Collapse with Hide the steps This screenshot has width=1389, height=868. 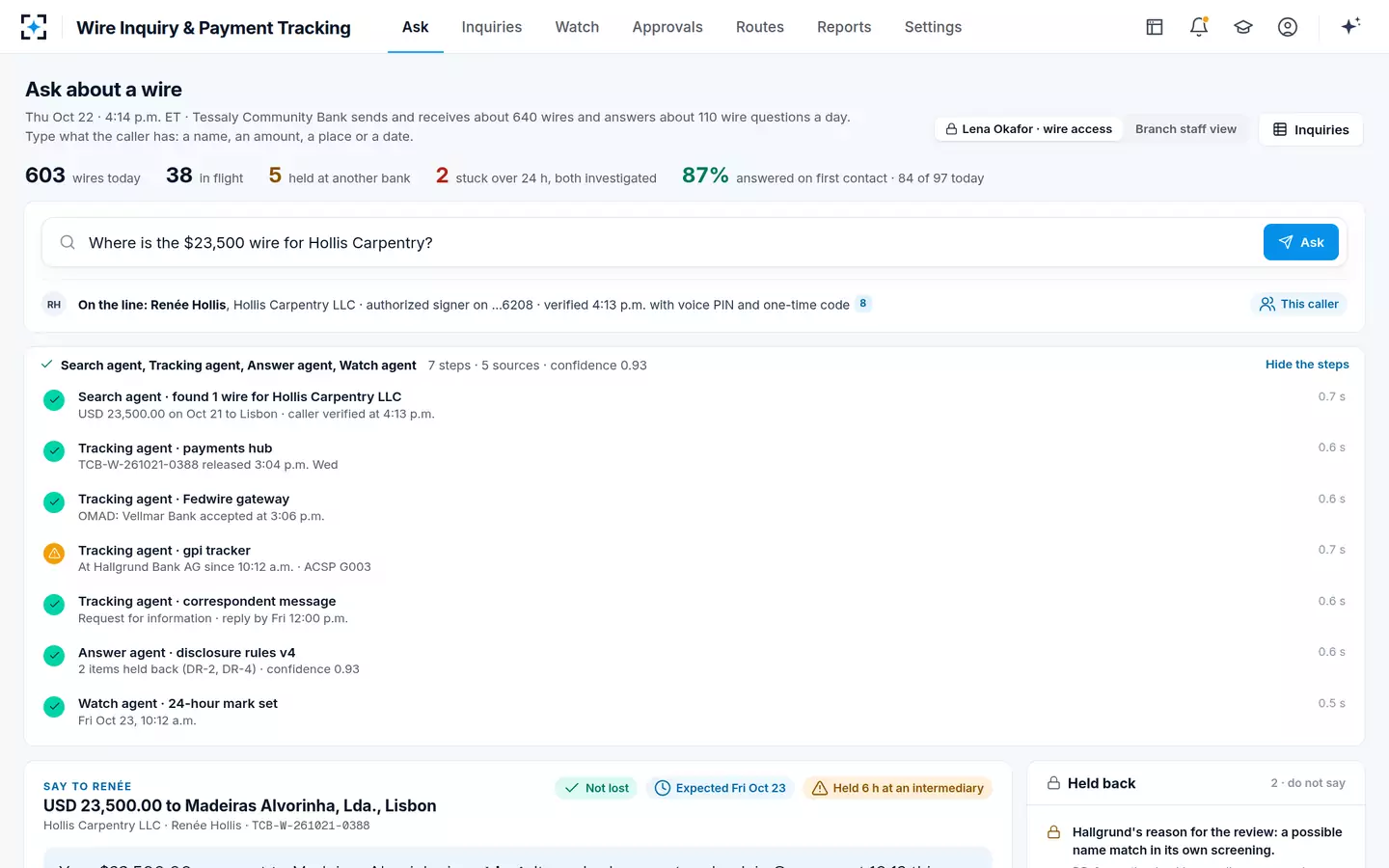pyautogui.click(x=1307, y=365)
